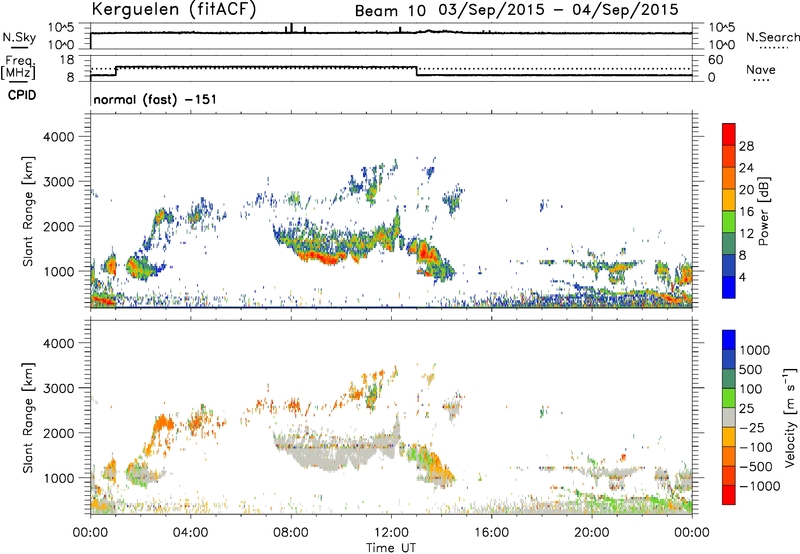Click the "-1000" tick on Velocity color bar
Viewport: 800px width, 554px height.
759,486
